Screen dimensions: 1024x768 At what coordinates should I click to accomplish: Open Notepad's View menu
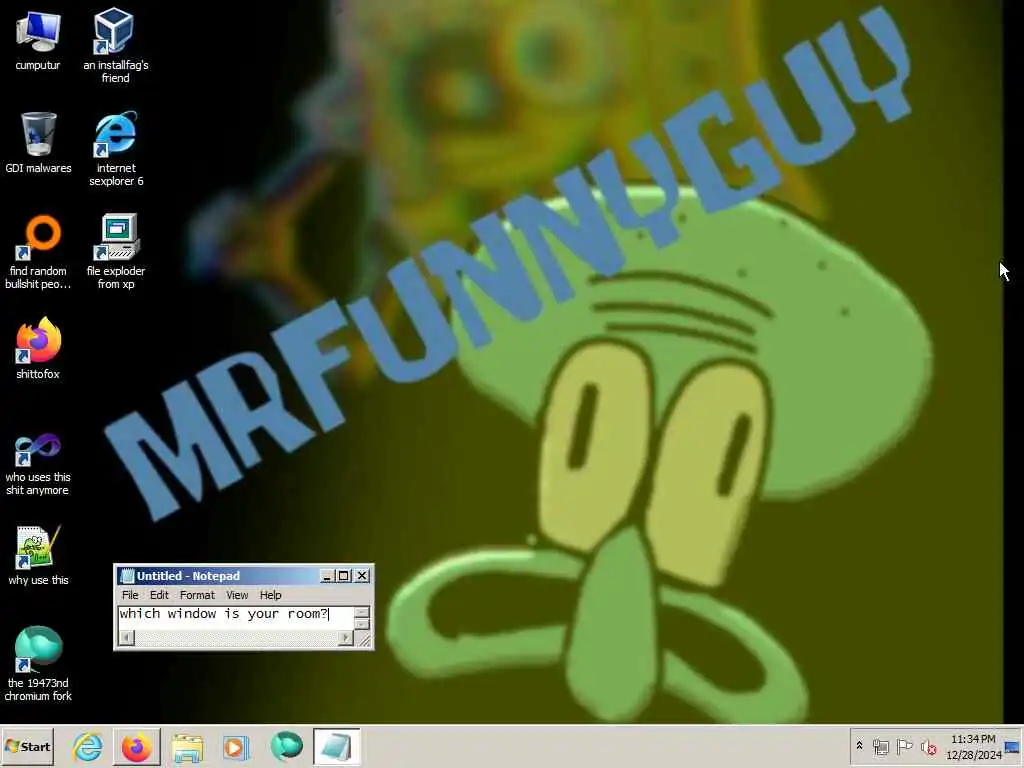237,595
